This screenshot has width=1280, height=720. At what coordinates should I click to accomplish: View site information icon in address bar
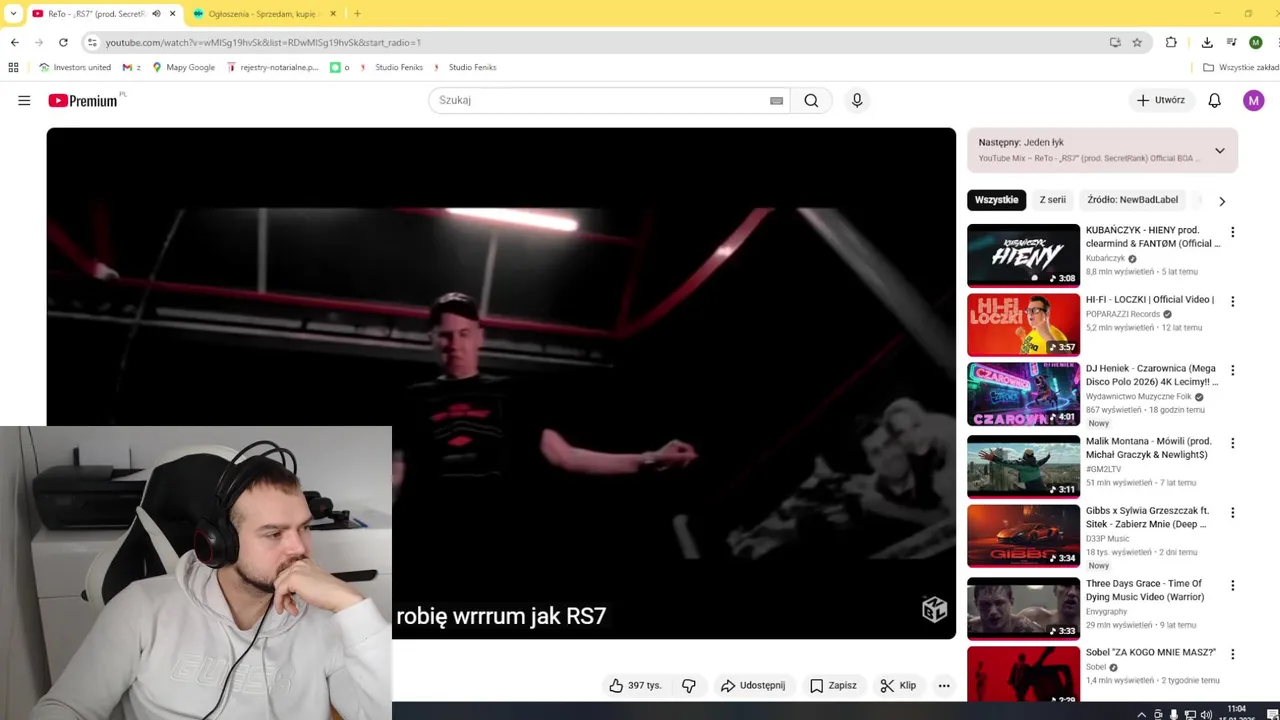[92, 42]
